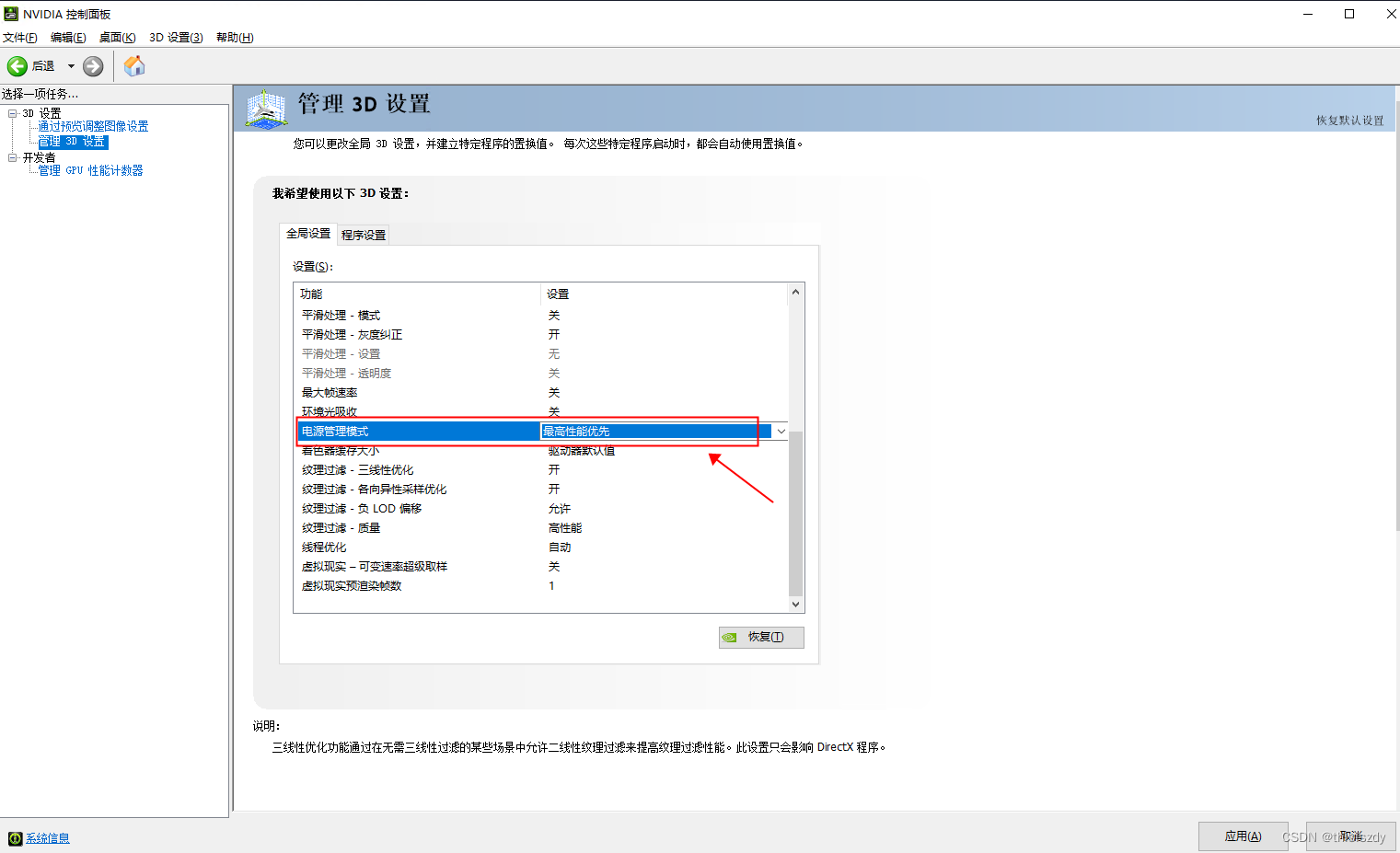Select the 电源管理模式 row
The height and width of the screenshot is (853, 1400).
click(541, 432)
